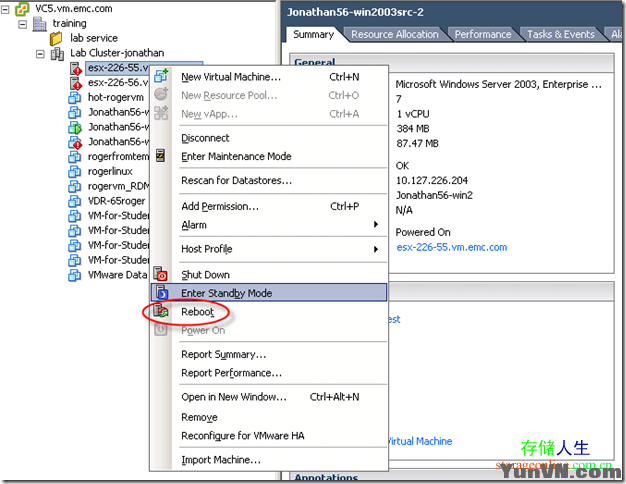Click the rogerlinux VM icon
Viewport: 626px width, 484px height.
[75, 172]
